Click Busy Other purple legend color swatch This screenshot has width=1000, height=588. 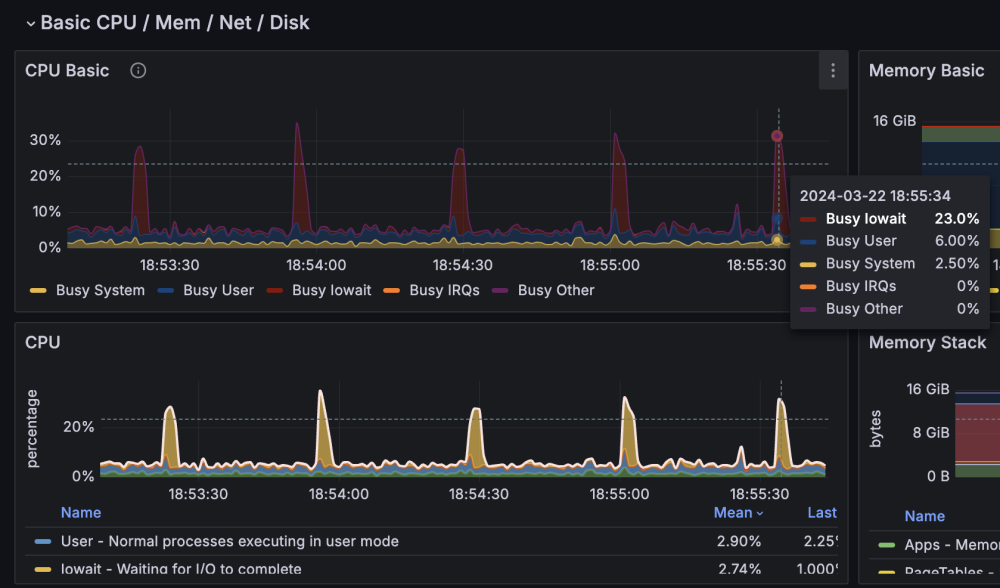point(500,291)
